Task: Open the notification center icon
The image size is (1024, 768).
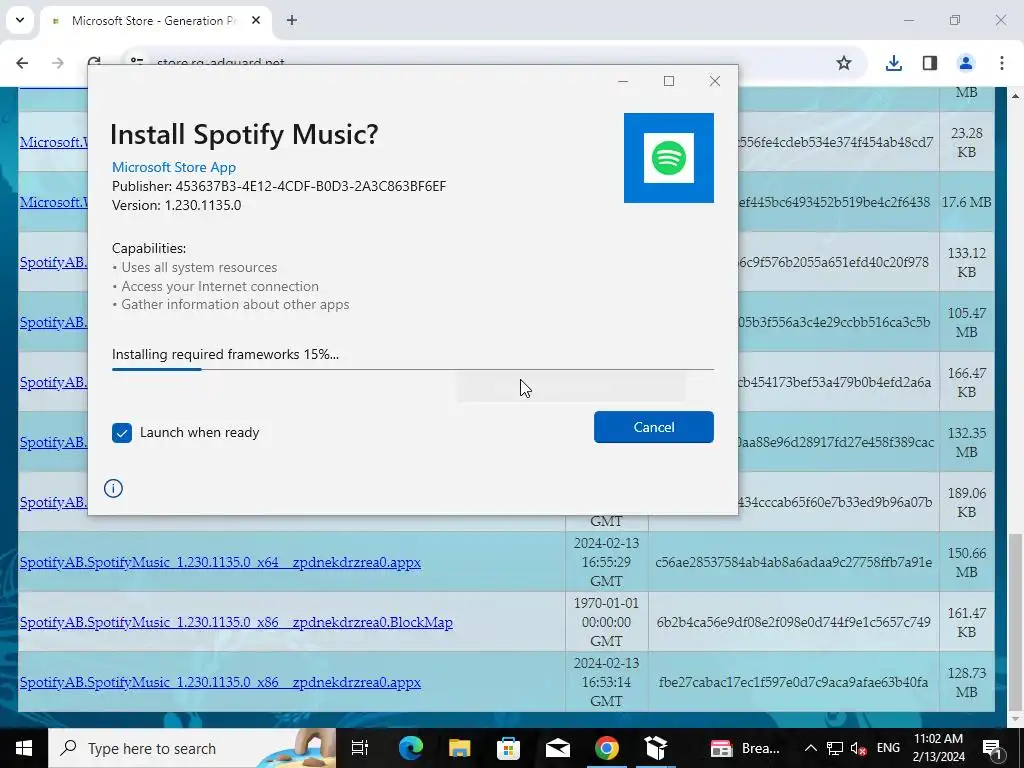Action: 993,748
